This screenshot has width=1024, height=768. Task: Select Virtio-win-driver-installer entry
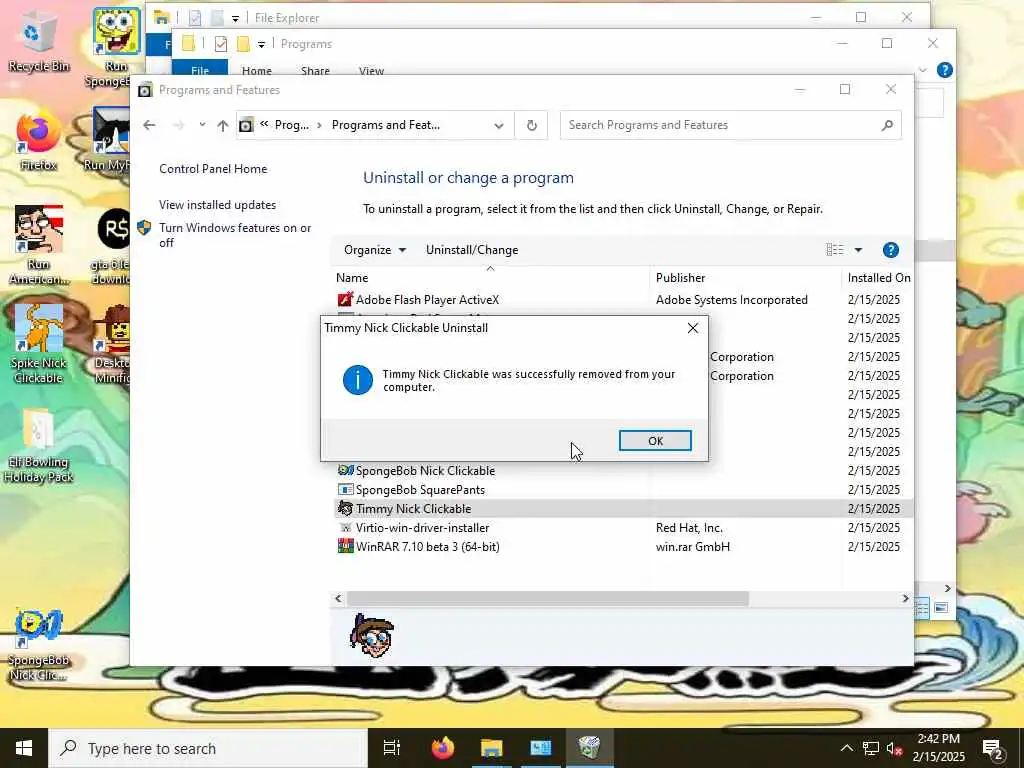coord(423,528)
